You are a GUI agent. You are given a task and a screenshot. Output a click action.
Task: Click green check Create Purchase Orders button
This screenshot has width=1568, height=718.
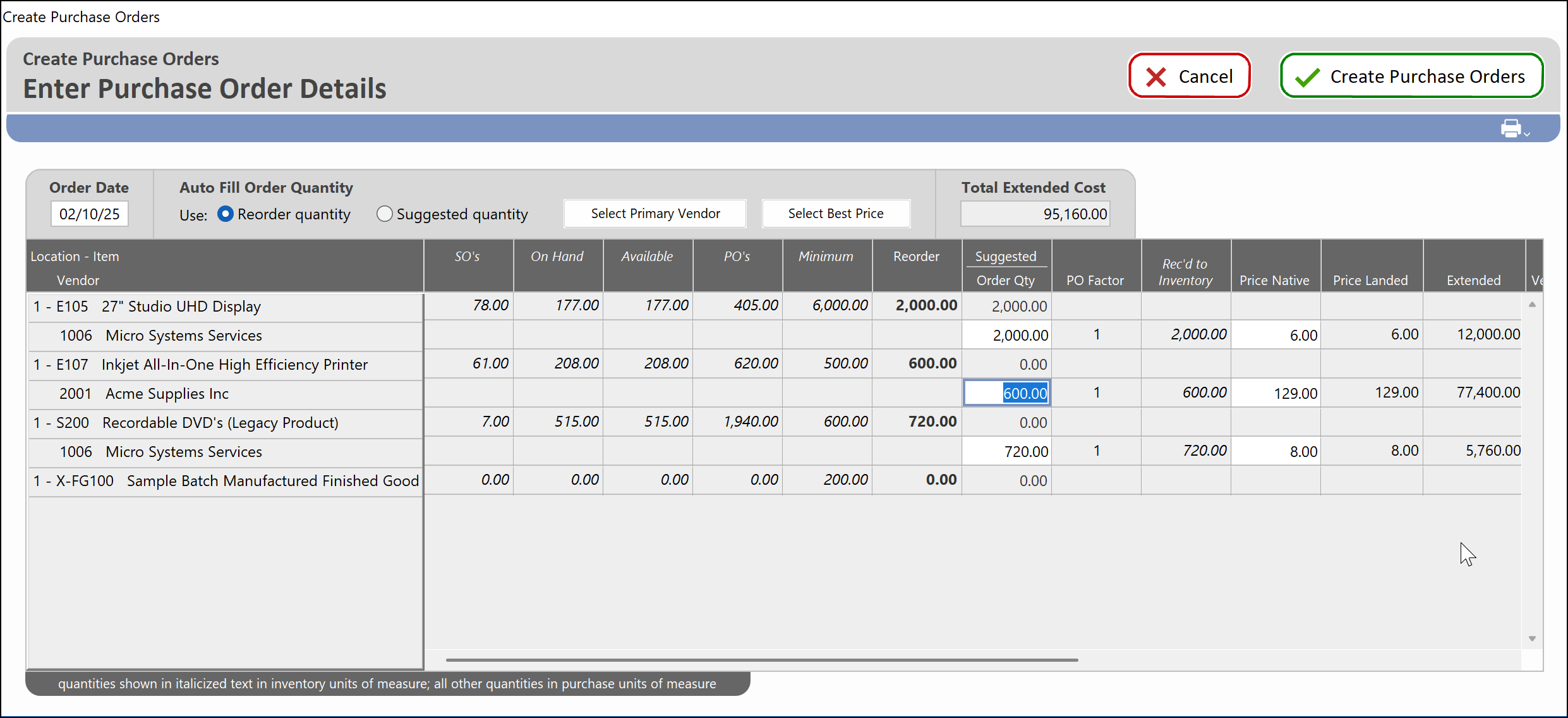point(1411,76)
